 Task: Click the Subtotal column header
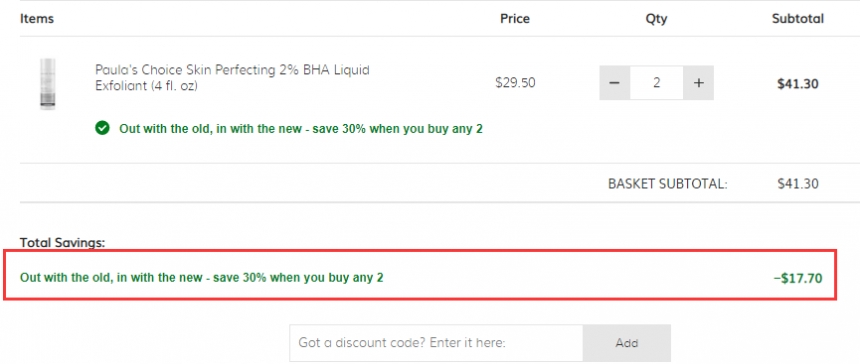tap(797, 19)
